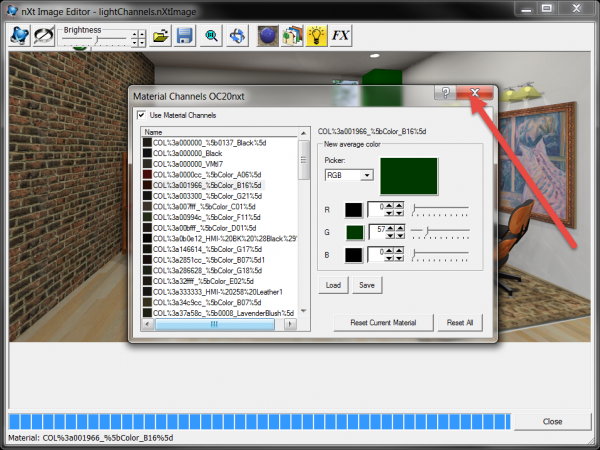Click the R channel black swatch
The width and height of the screenshot is (600, 450).
coord(354,210)
